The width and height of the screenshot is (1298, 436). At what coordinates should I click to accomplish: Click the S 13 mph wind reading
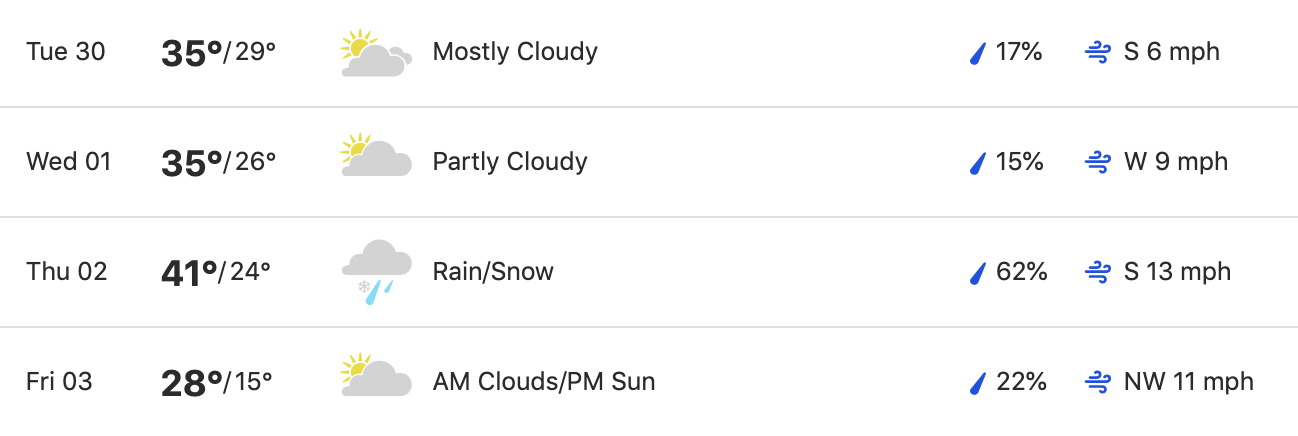(1177, 272)
